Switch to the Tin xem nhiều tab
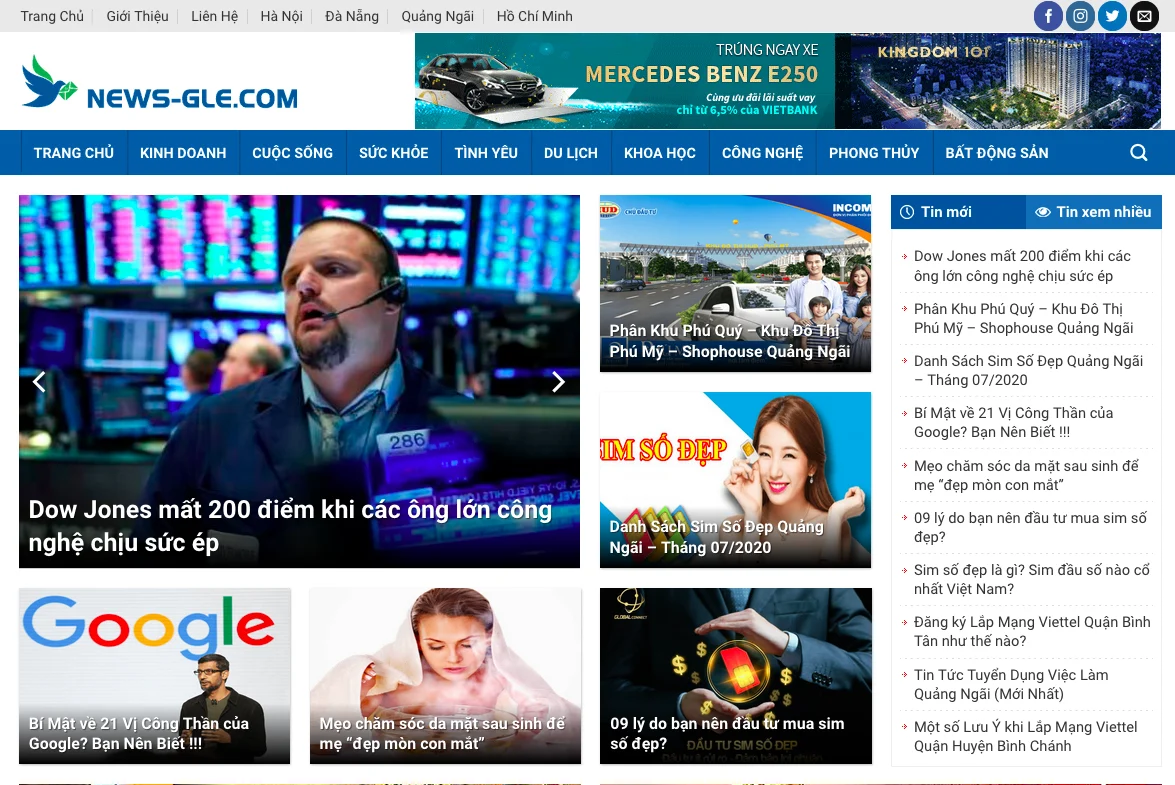Viewport: 1175px width, 785px height. pos(1093,212)
